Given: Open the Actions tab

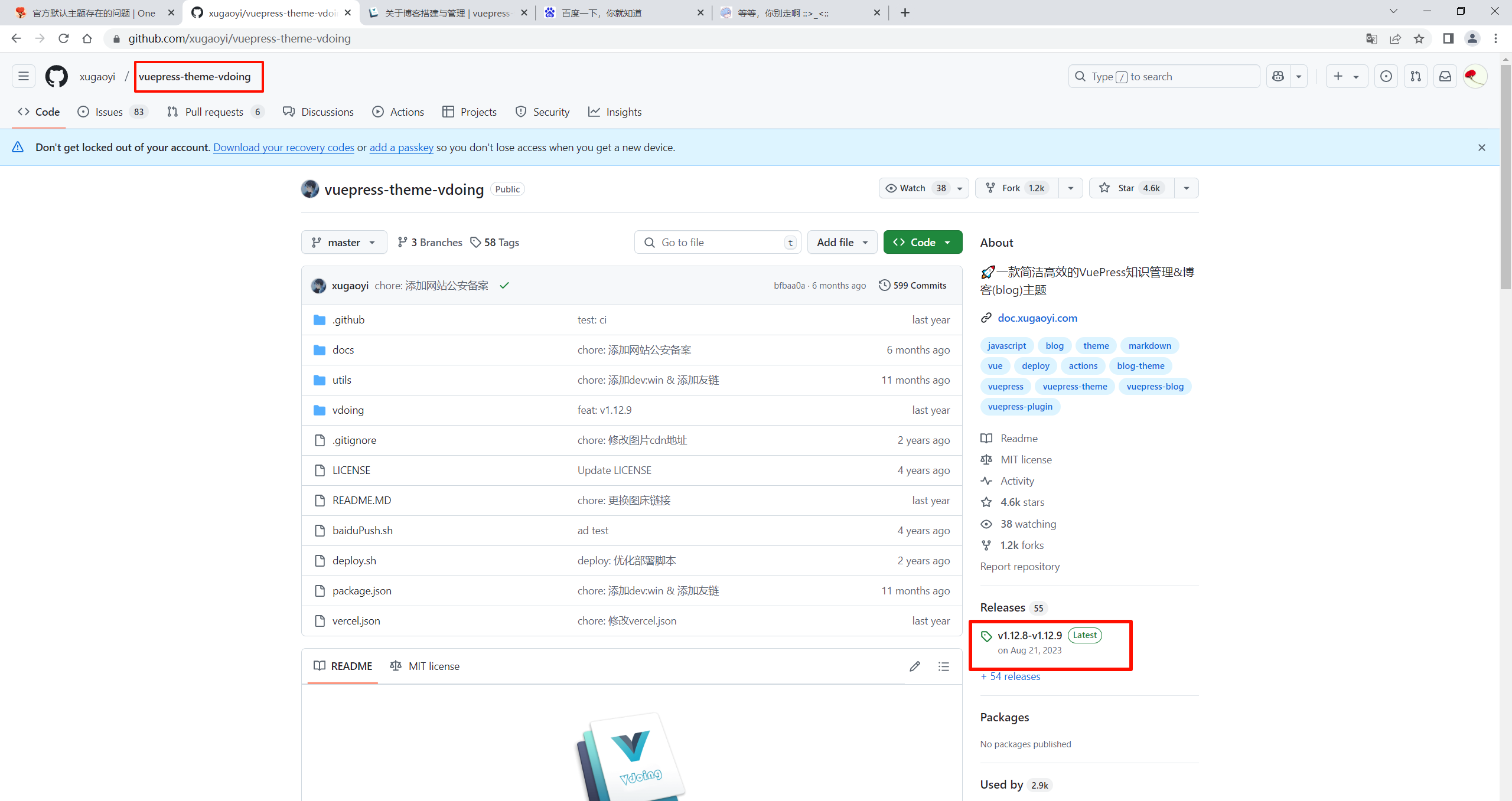Looking at the screenshot, I should 398,112.
